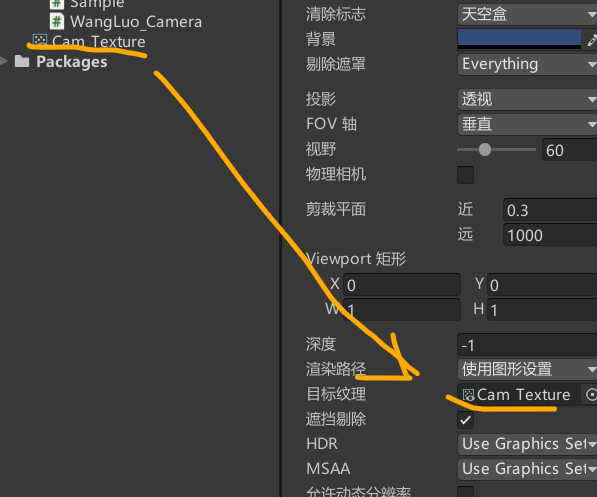Click the Viewport 矩形 label
The height and width of the screenshot is (497, 597).
pos(356,259)
